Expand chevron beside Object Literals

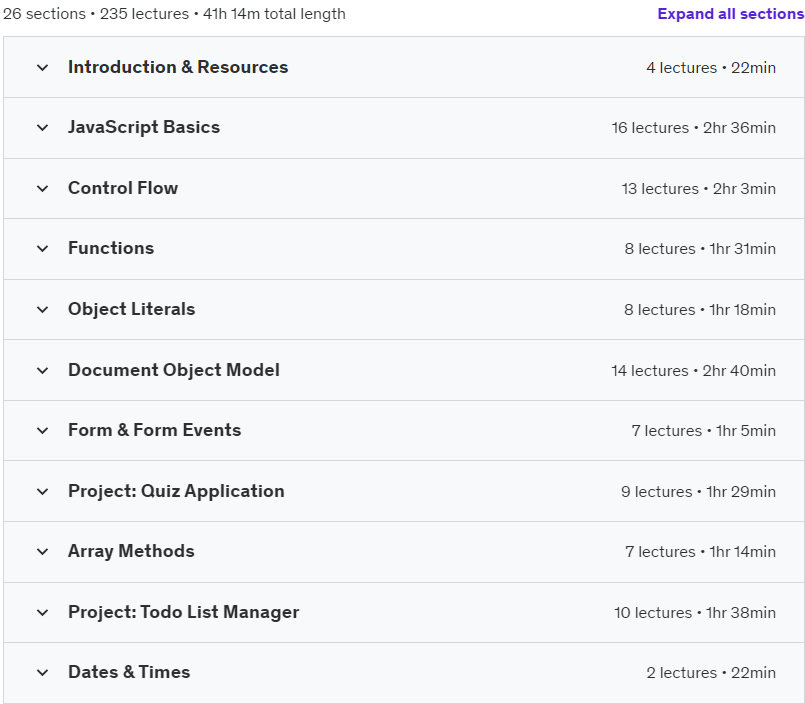click(x=43, y=310)
